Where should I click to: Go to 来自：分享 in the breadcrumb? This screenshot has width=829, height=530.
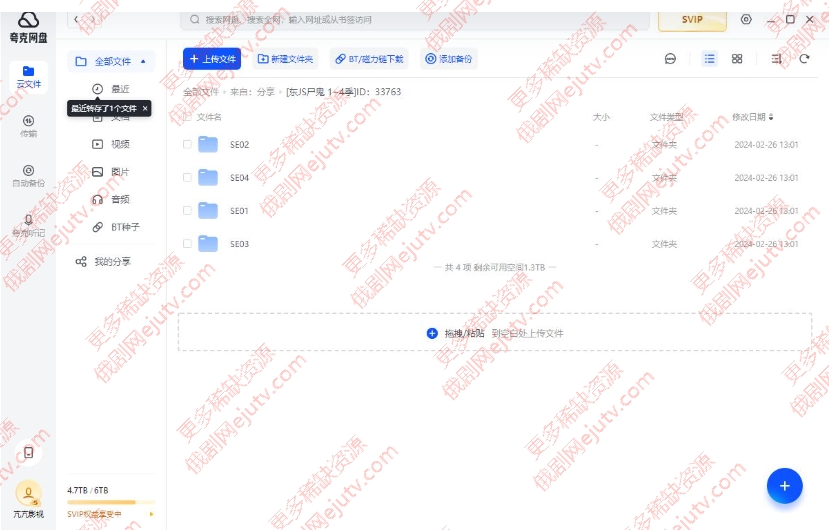point(252,92)
